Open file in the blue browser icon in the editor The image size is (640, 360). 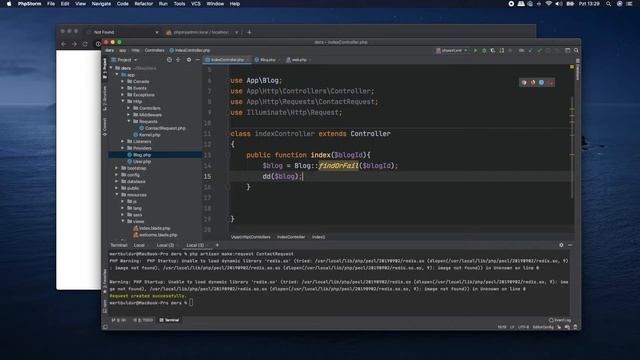[x=541, y=82]
